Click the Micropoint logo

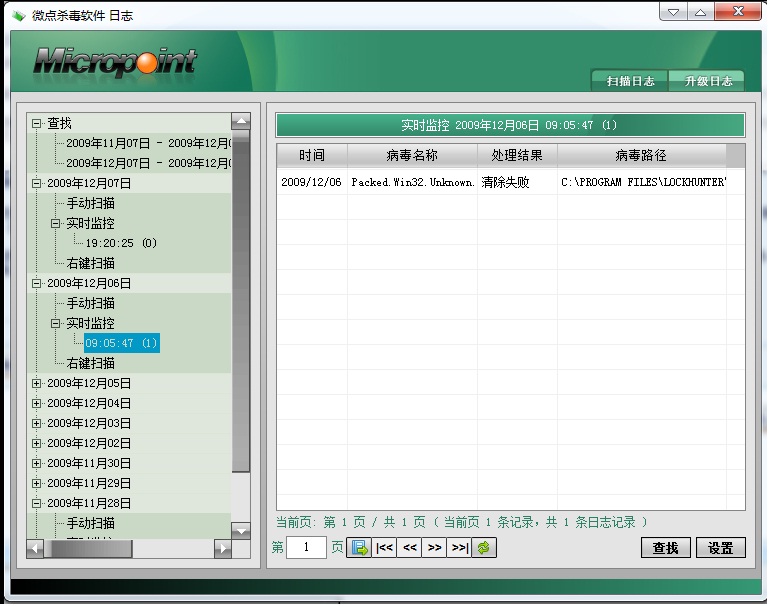[115, 62]
